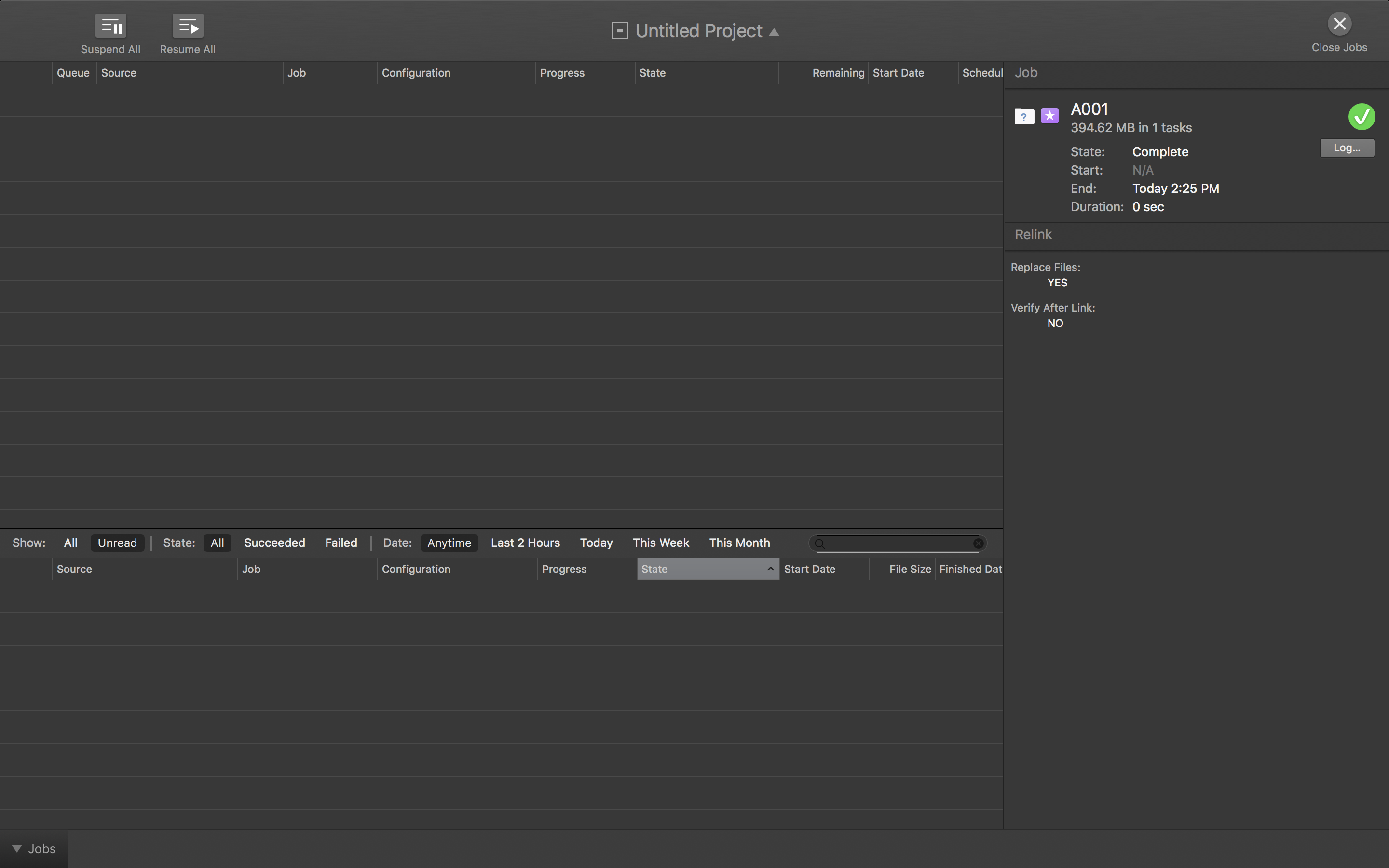Clear the search field with X icon

pos(978,543)
